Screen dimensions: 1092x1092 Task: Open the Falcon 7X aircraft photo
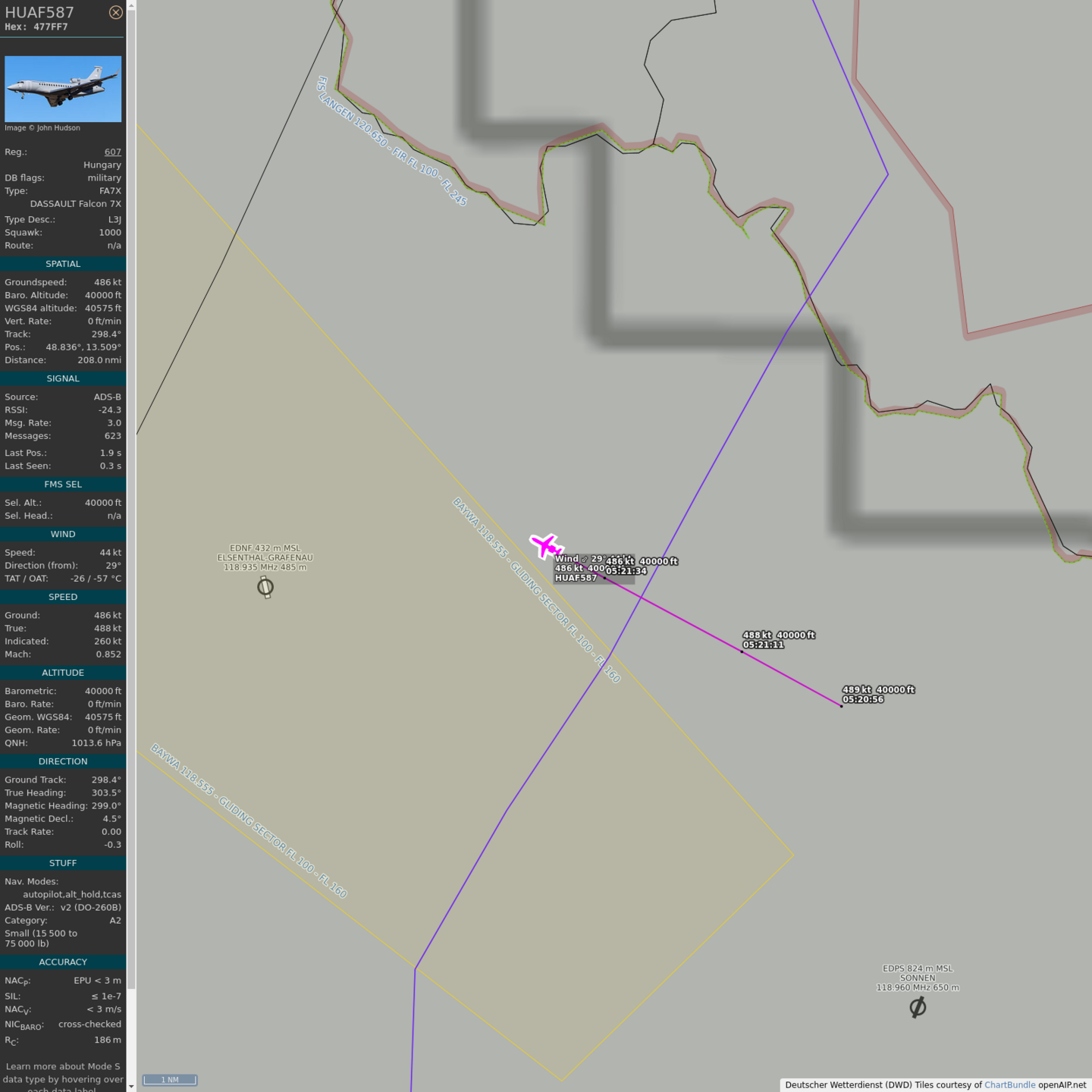coord(63,89)
